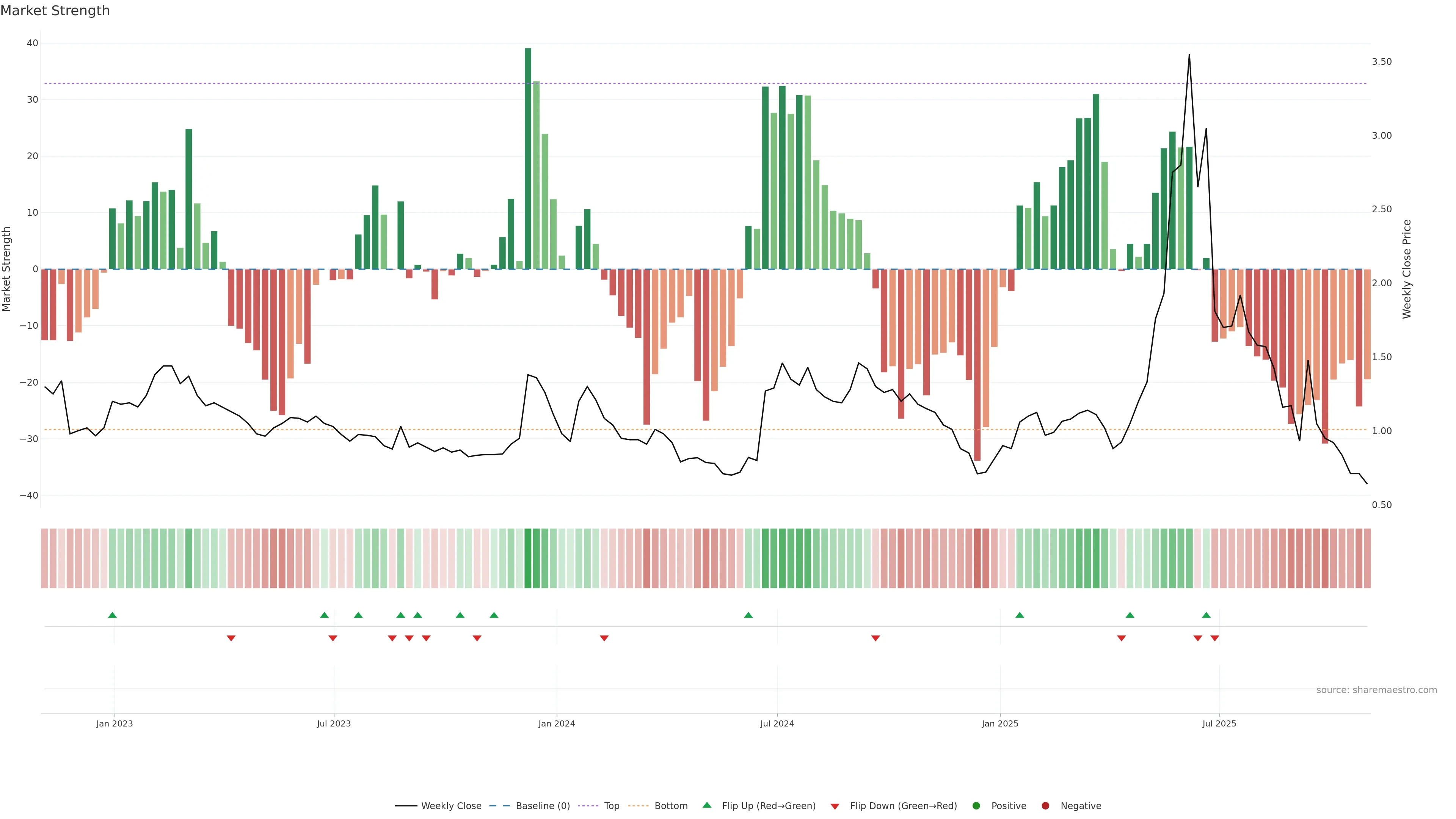Click the red Flip Down triangle in legend

pos(835,806)
